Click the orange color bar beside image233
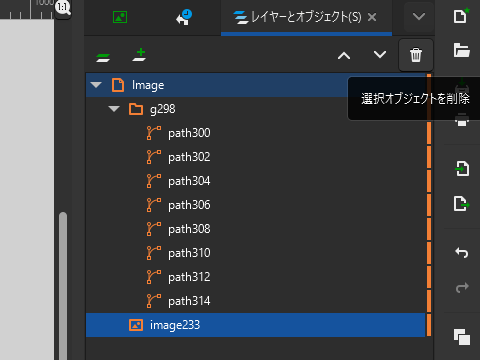This screenshot has height=360, width=480. click(429, 325)
